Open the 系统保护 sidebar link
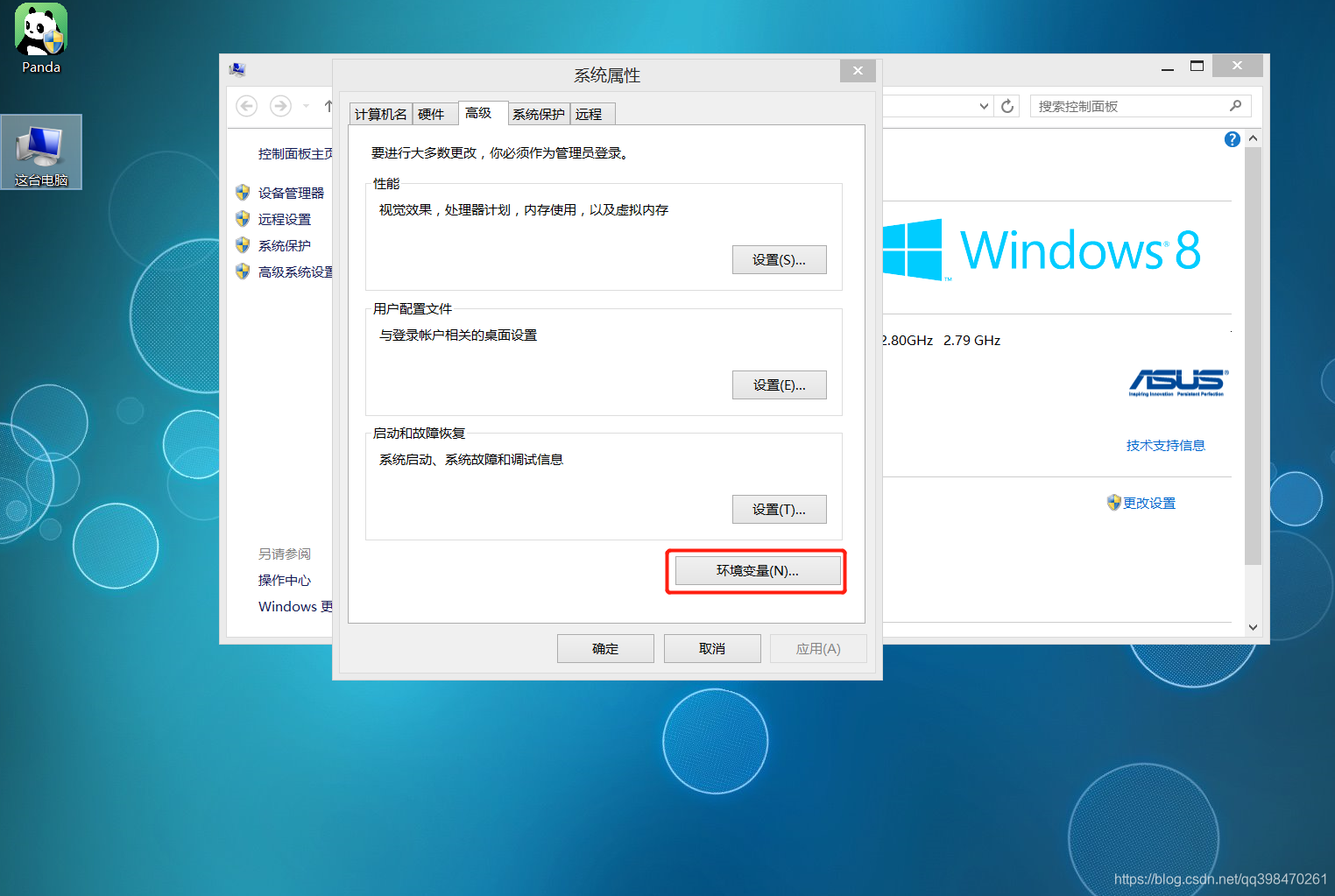The image size is (1335, 896). [x=285, y=245]
